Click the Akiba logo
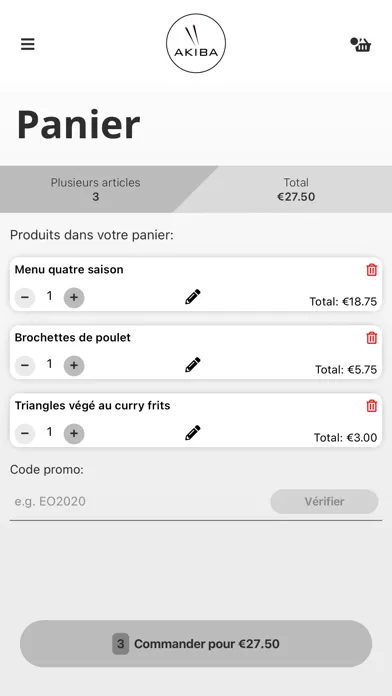 (x=196, y=43)
